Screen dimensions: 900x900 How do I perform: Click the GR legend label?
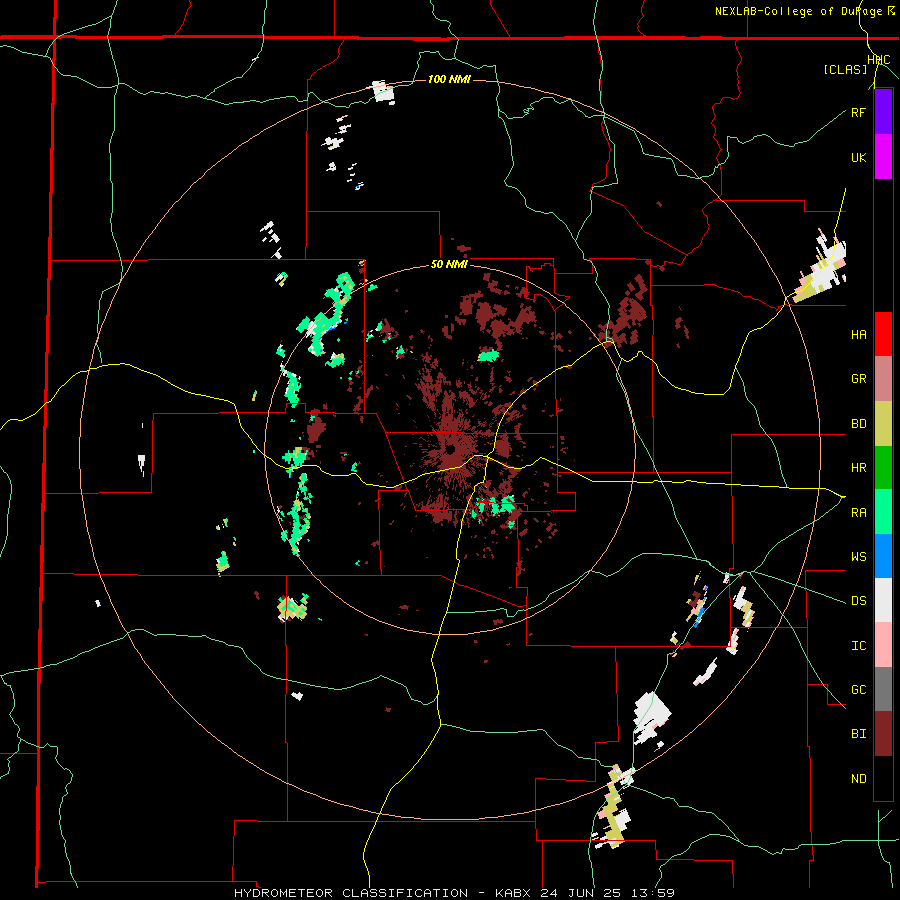[858, 379]
